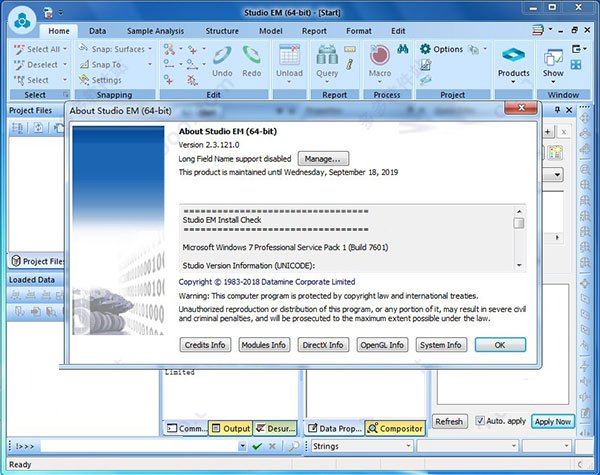Click the Query icon in Report group
This screenshot has width=600, height=475.
coord(327,55)
